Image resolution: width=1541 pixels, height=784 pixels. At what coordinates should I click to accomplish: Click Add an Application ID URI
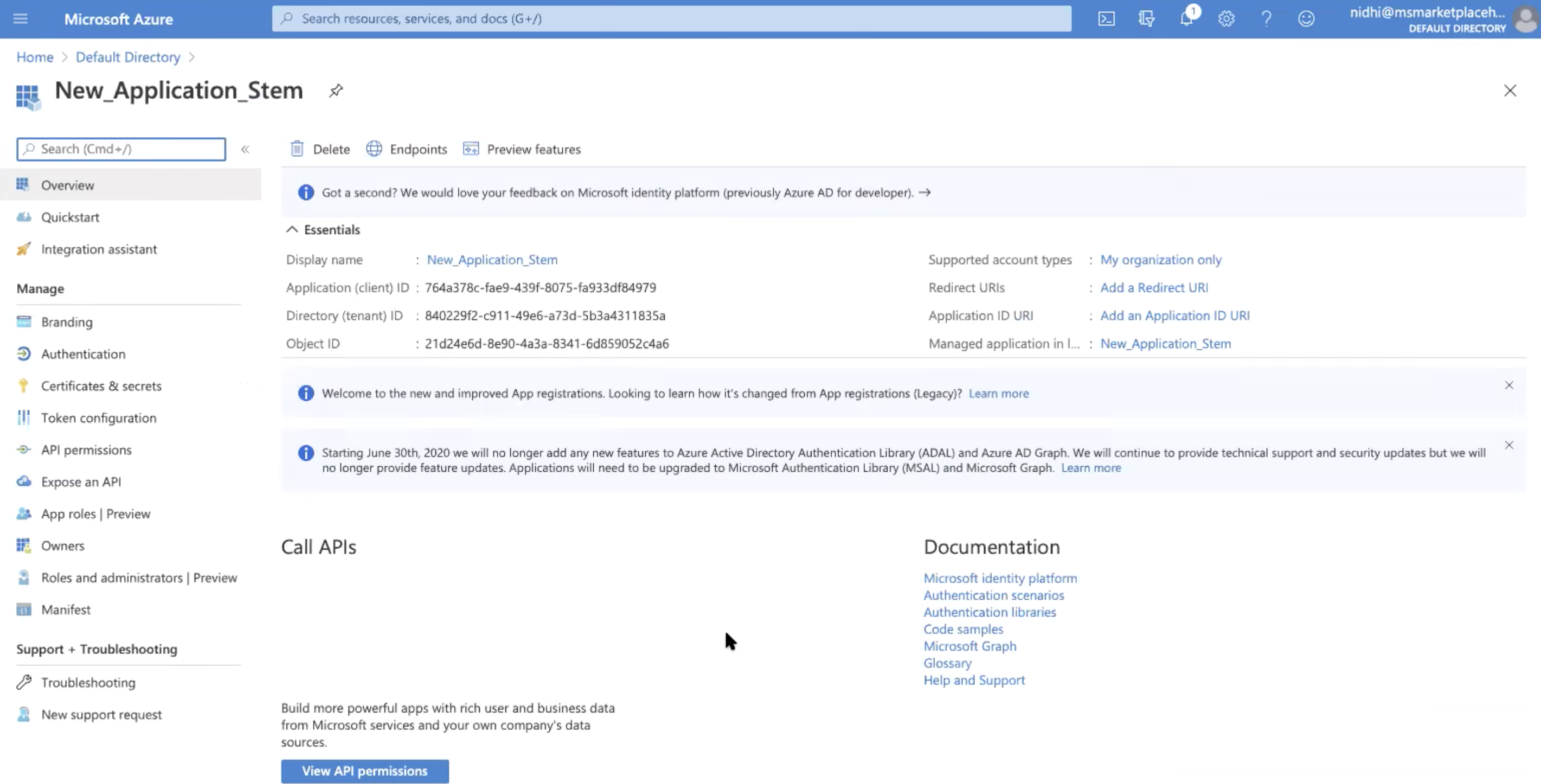[x=1175, y=316]
